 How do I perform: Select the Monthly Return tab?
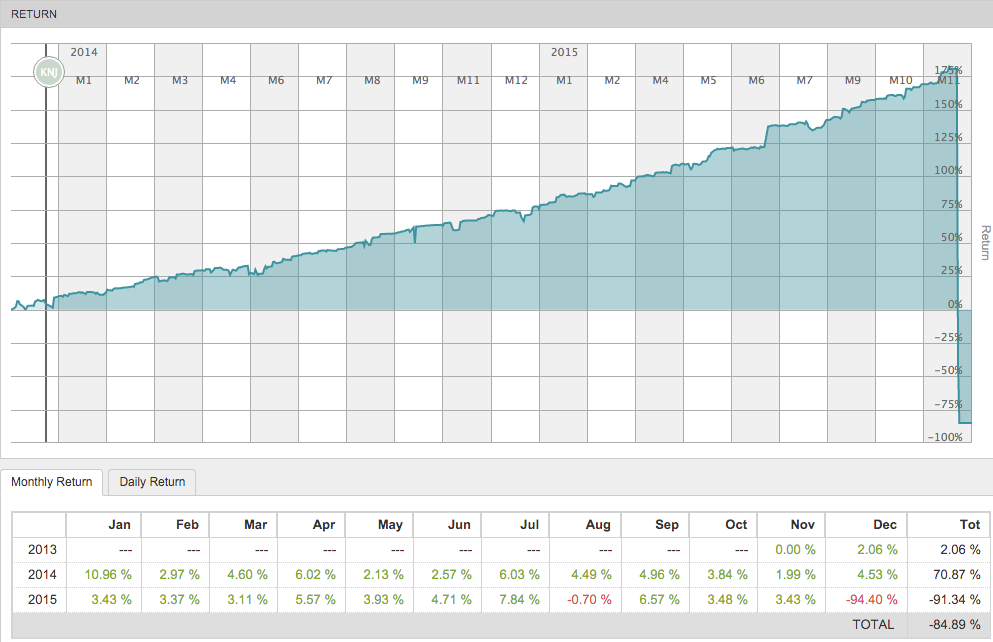click(52, 482)
